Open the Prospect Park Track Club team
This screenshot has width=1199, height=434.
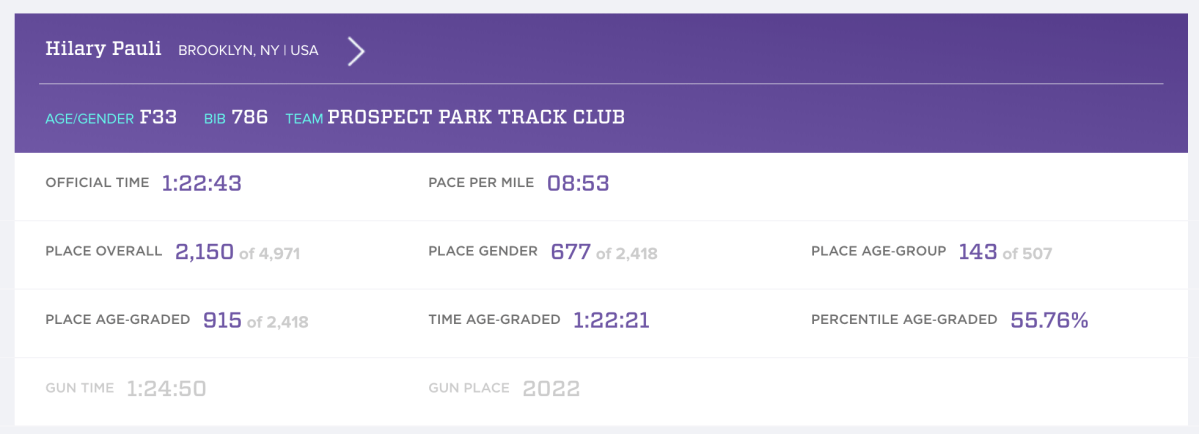pos(476,117)
